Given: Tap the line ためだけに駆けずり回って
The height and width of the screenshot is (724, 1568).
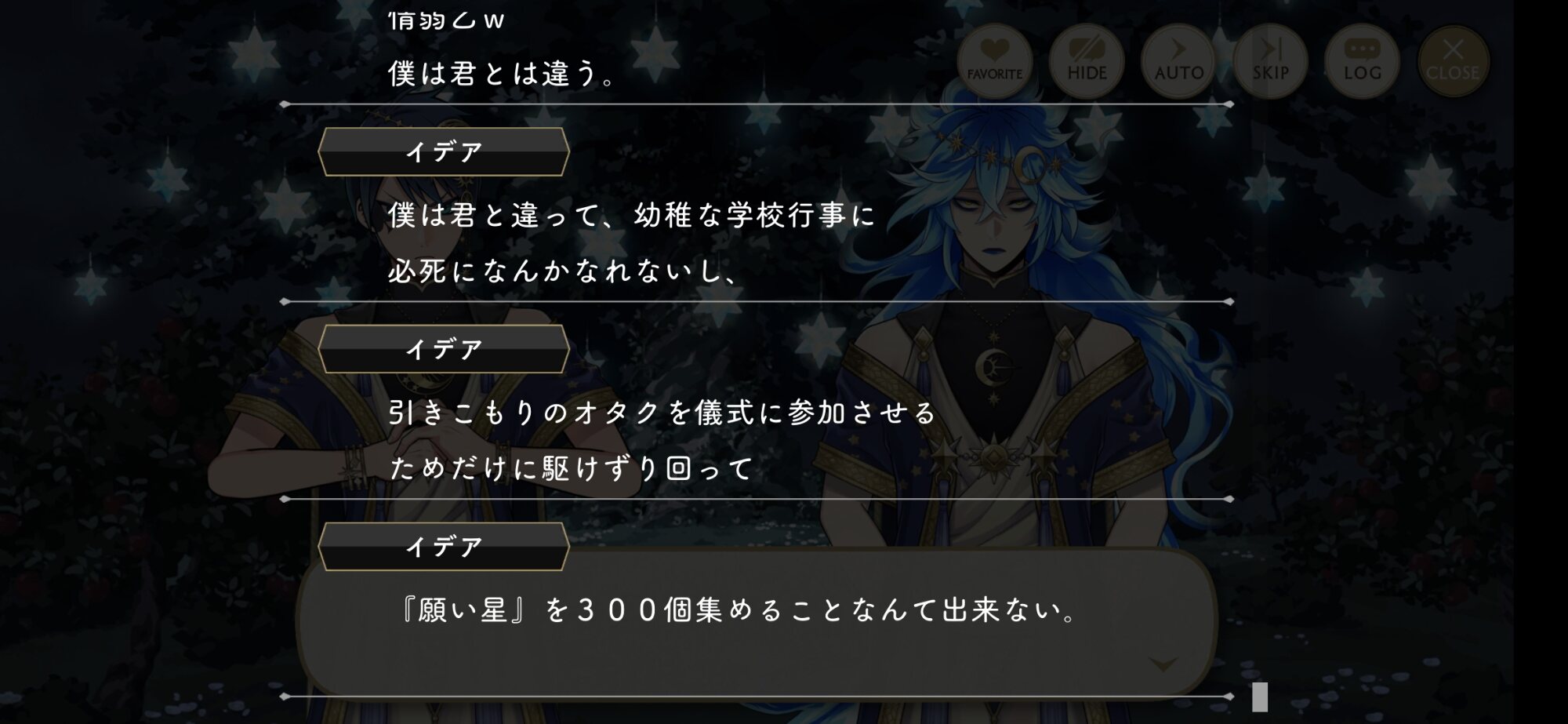Looking at the screenshot, I should [571, 469].
